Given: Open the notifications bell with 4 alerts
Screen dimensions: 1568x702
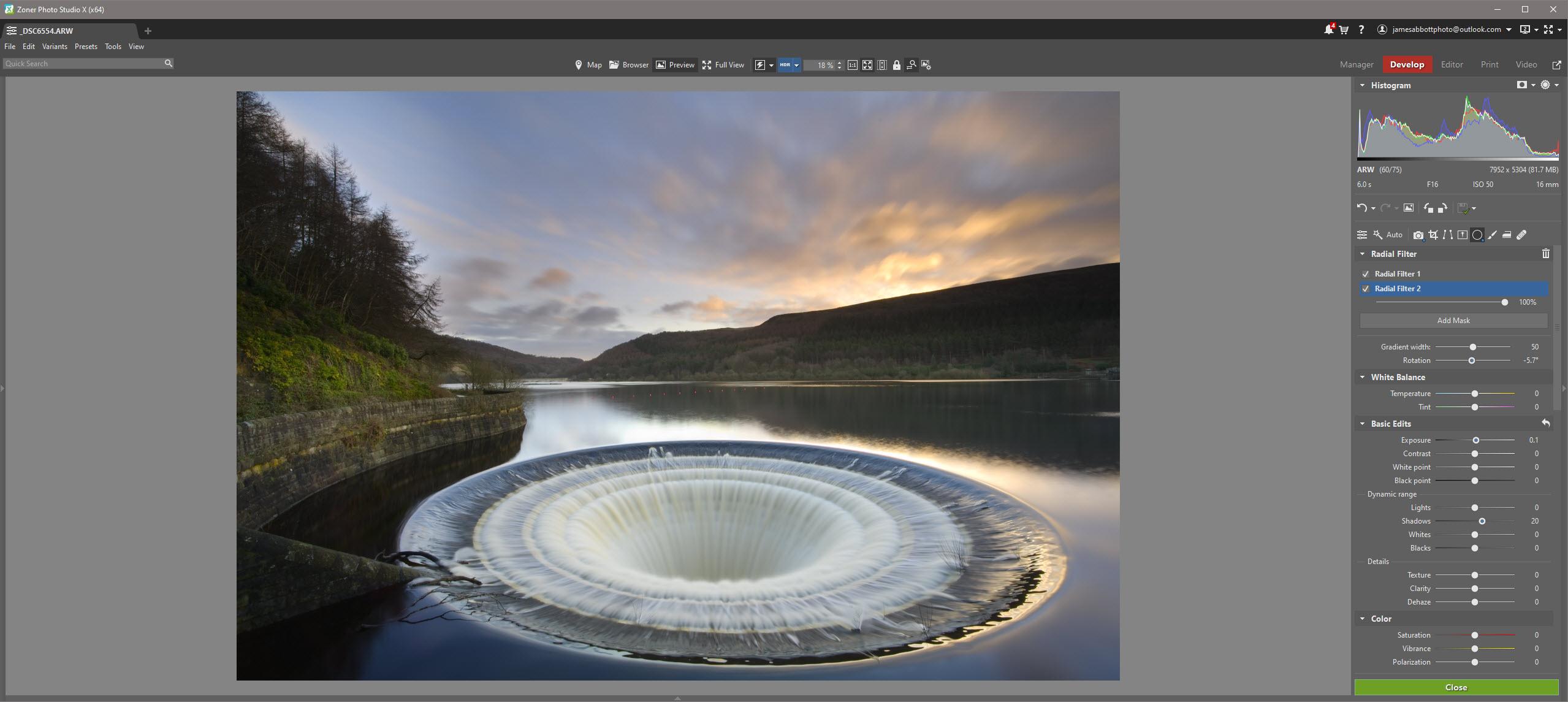Looking at the screenshot, I should [1328, 29].
